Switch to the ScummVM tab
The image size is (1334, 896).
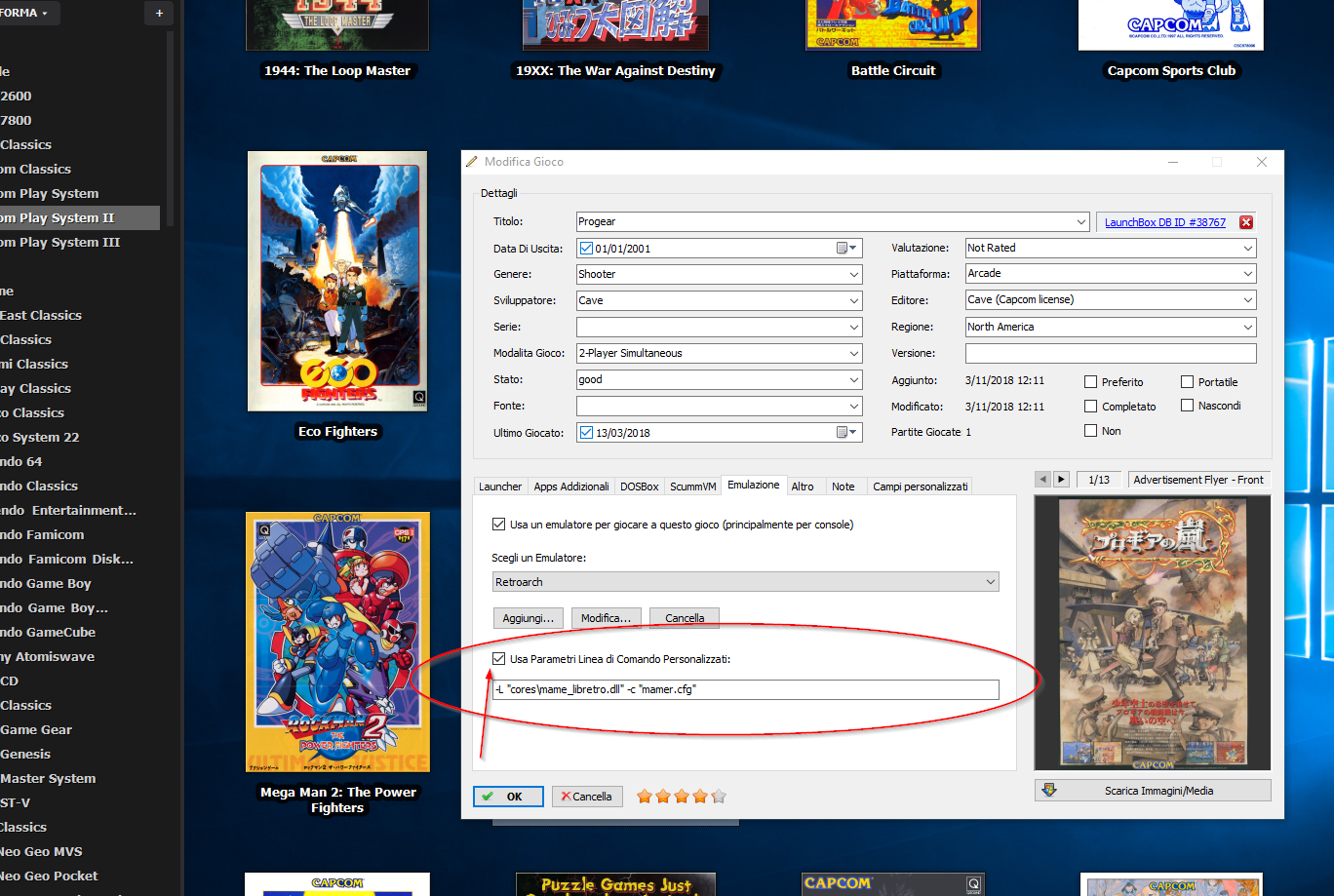(693, 487)
